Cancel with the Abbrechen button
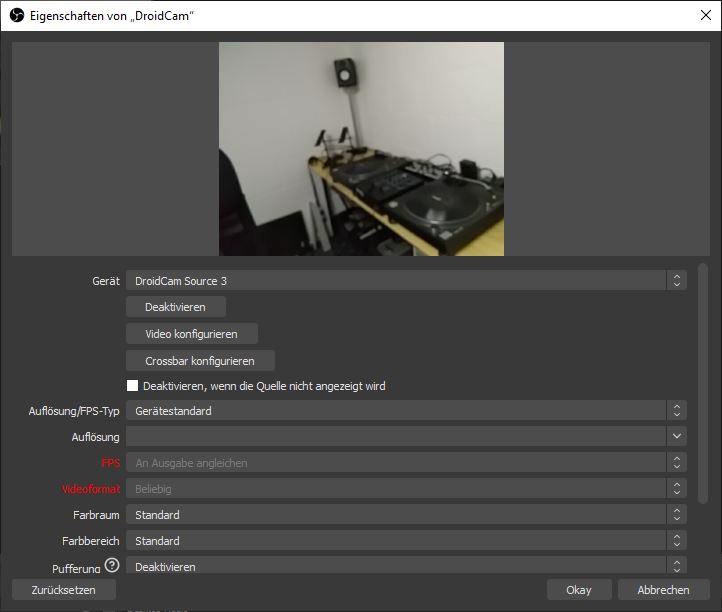 (663, 590)
